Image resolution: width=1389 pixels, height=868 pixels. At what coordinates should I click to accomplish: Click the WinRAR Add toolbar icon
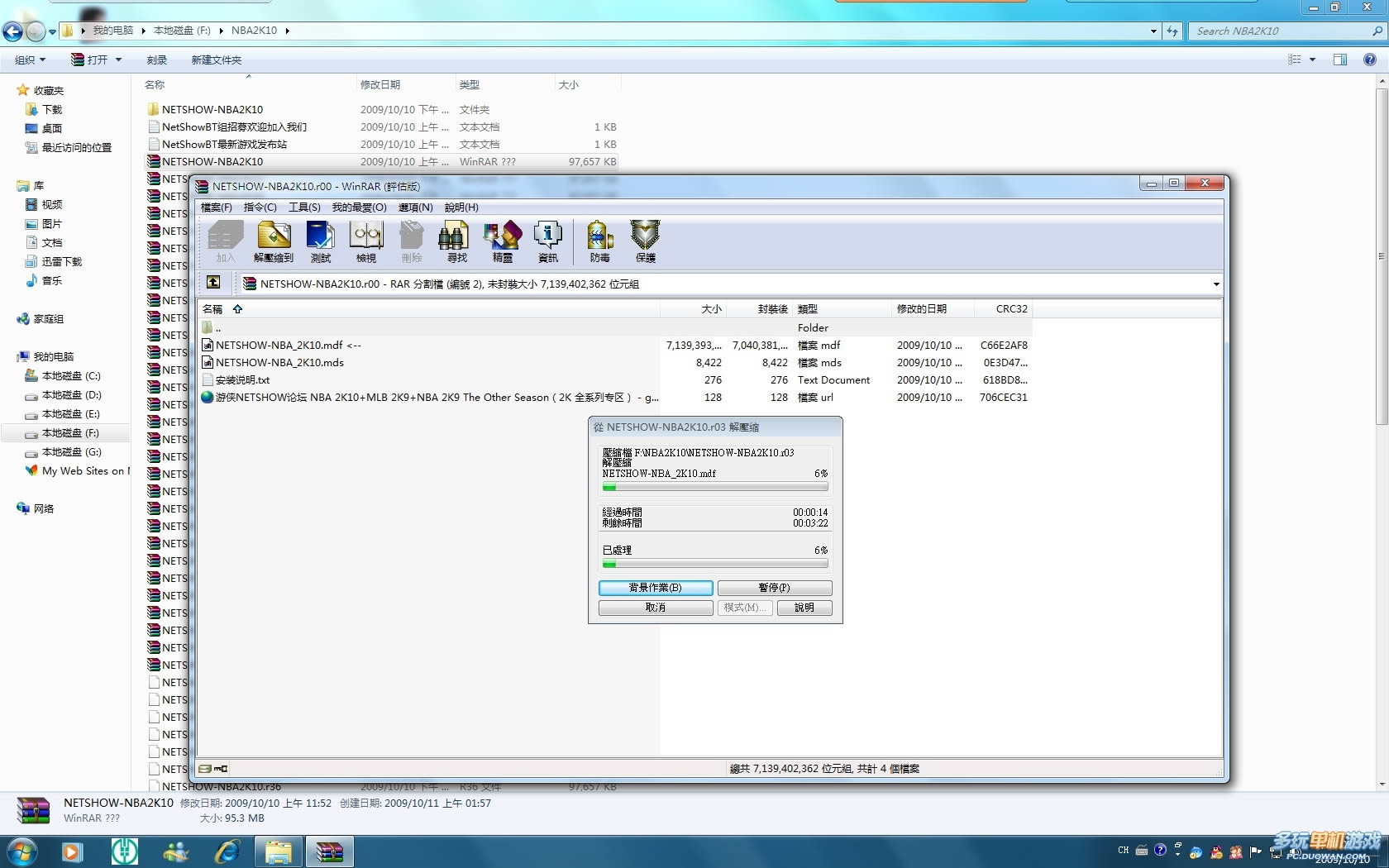point(226,241)
